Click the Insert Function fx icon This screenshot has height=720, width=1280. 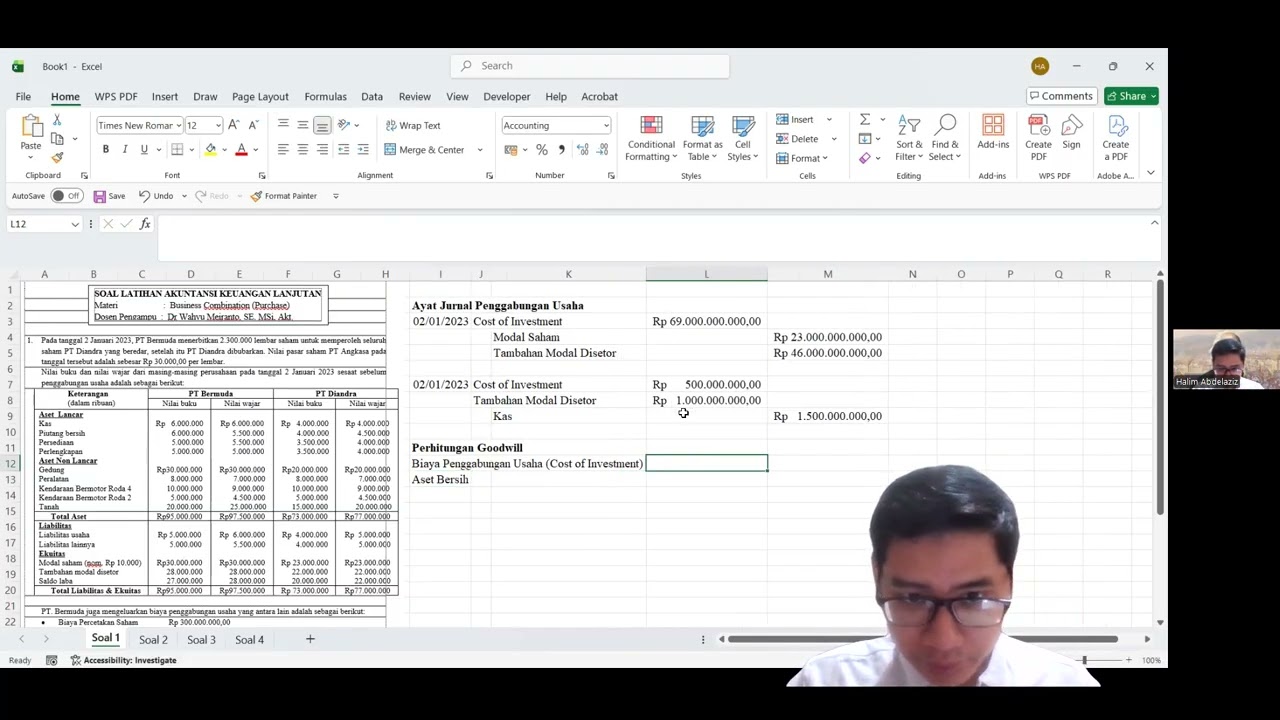(145, 224)
